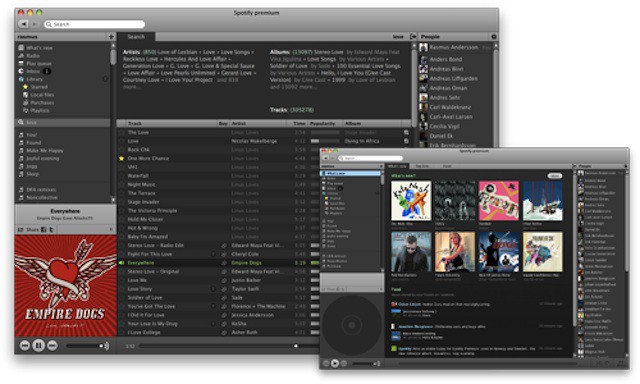The height and width of the screenshot is (384, 640).
Task: Select What's new in the small window sidebar
Action: point(351,173)
